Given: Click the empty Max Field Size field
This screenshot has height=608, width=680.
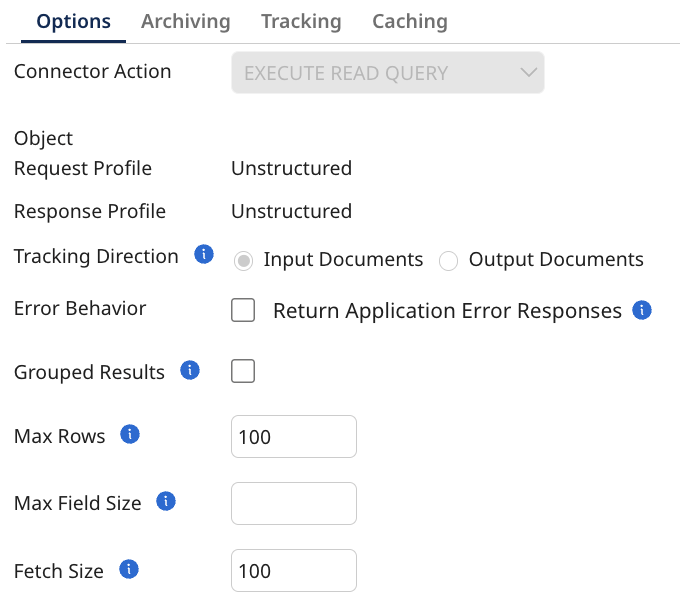Looking at the screenshot, I should pyautogui.click(x=293, y=503).
